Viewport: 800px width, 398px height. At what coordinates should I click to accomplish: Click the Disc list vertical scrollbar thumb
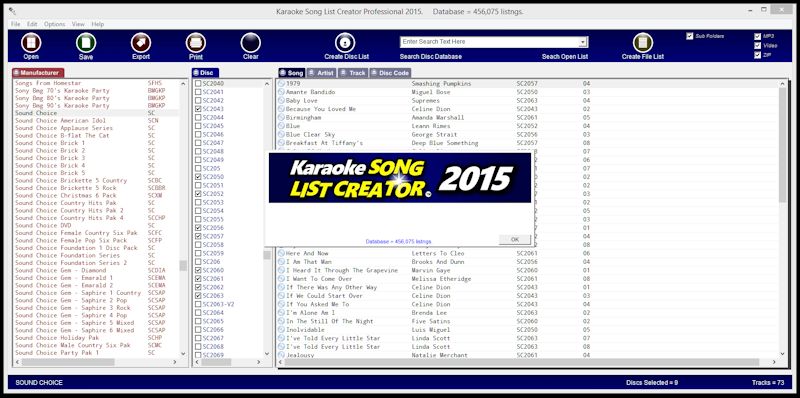point(267,255)
